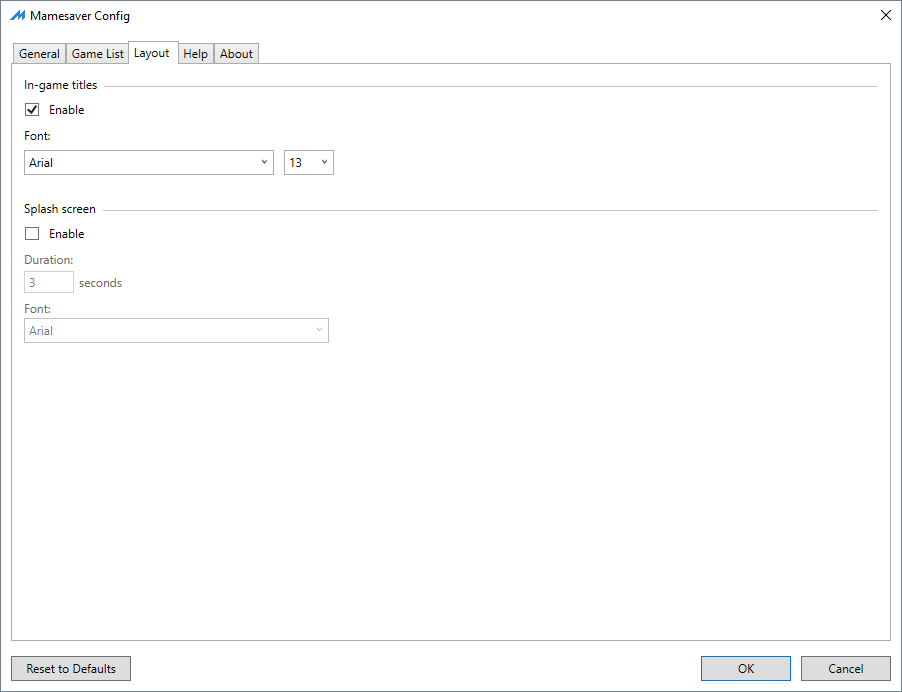The height and width of the screenshot is (692, 902).
Task: Select the Layout tab
Action: [x=153, y=53]
